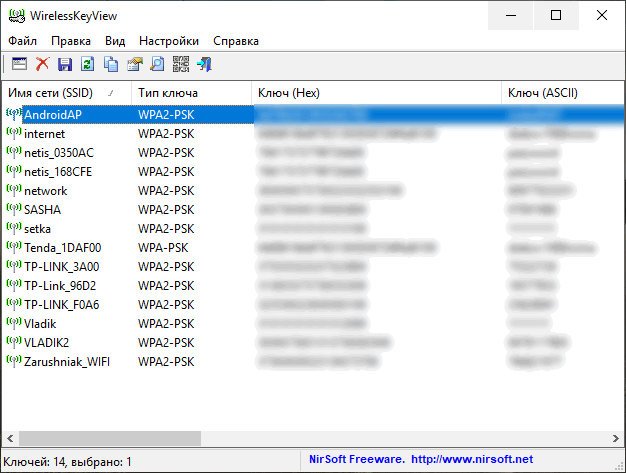Show the QR code toolbar icon
This screenshot has width=626, height=473.
(181, 64)
